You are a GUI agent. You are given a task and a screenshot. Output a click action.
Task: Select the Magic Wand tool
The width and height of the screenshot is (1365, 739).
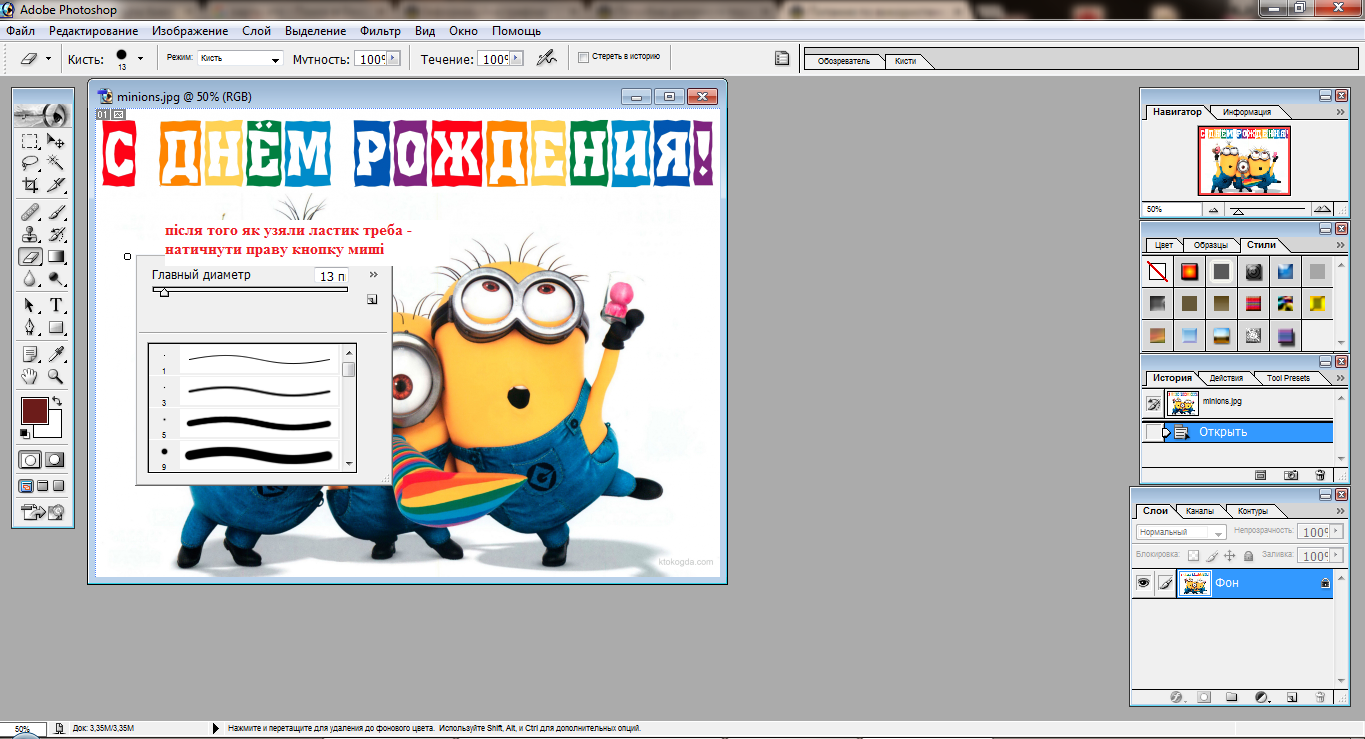56,163
